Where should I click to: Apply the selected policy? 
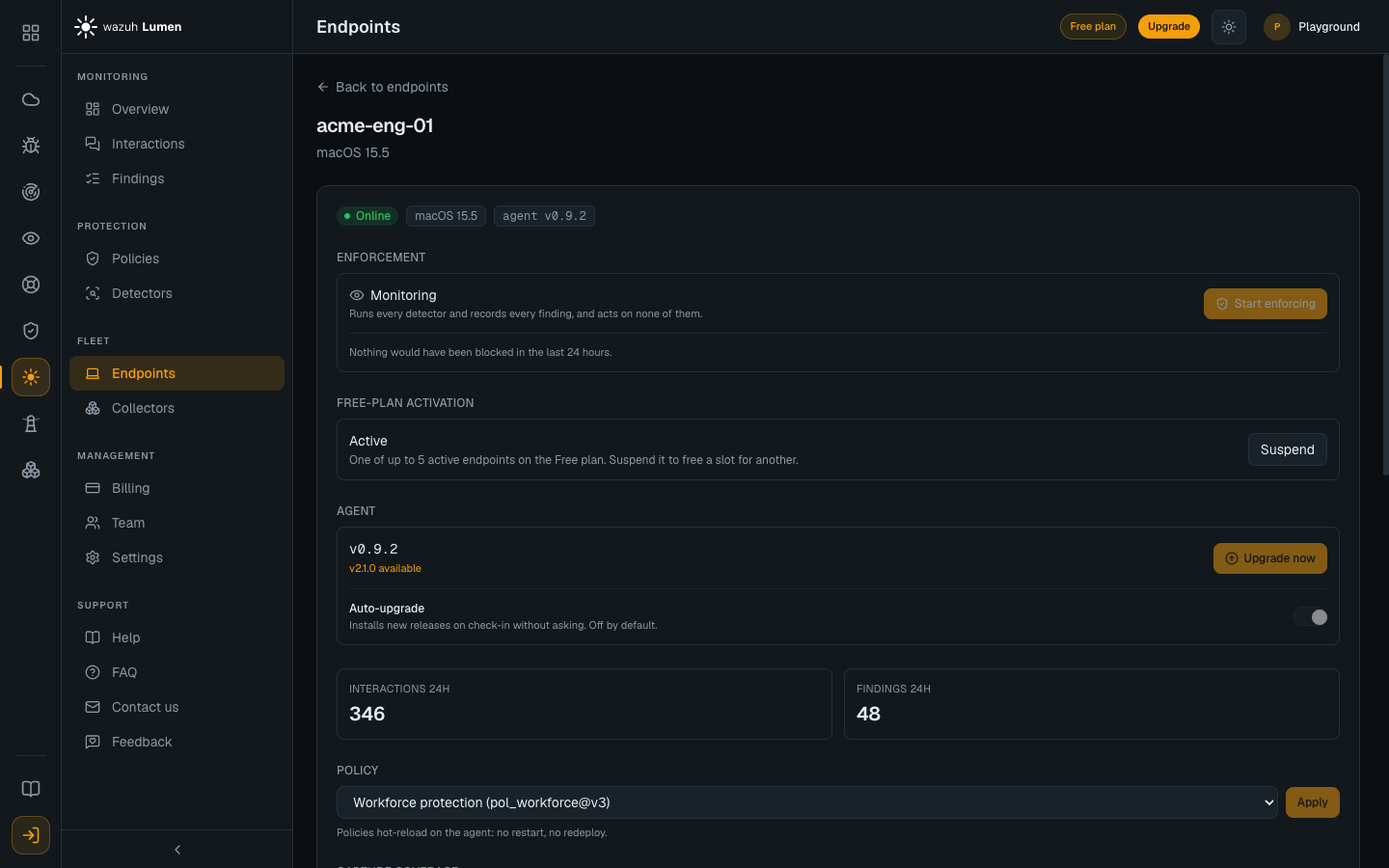pyautogui.click(x=1313, y=802)
